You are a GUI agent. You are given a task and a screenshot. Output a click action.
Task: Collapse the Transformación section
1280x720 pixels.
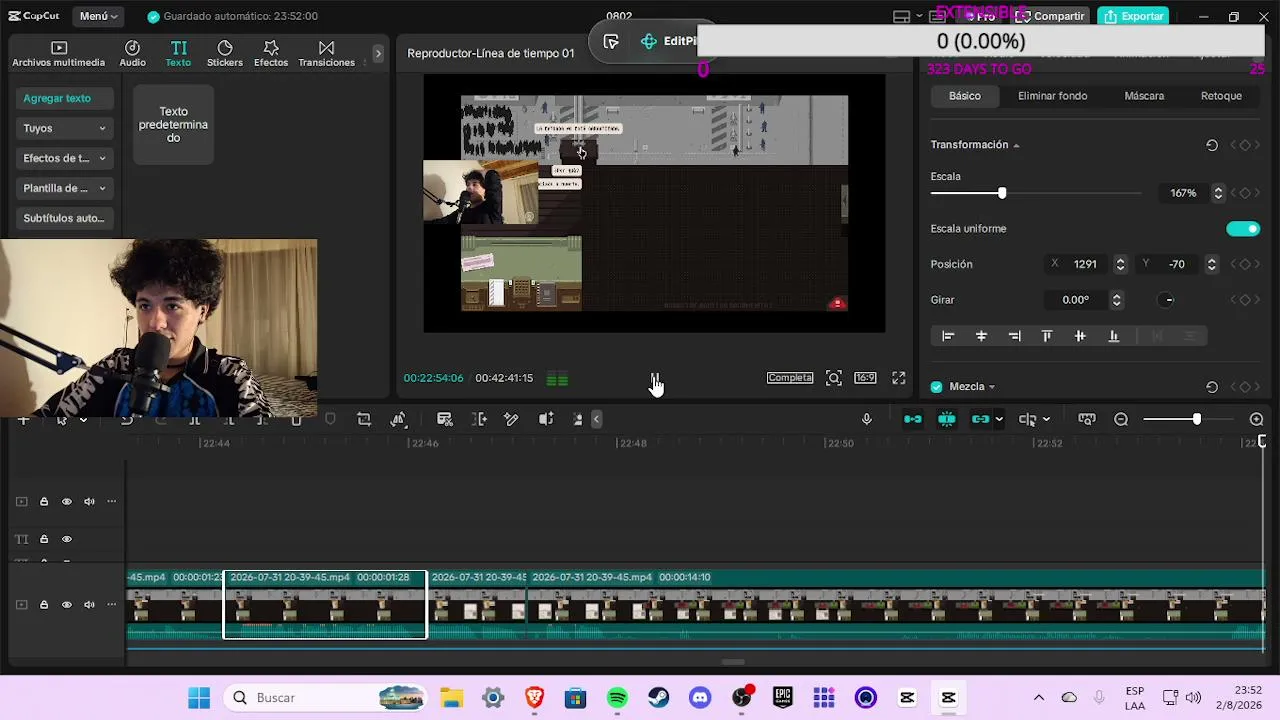pyautogui.click(x=1016, y=145)
